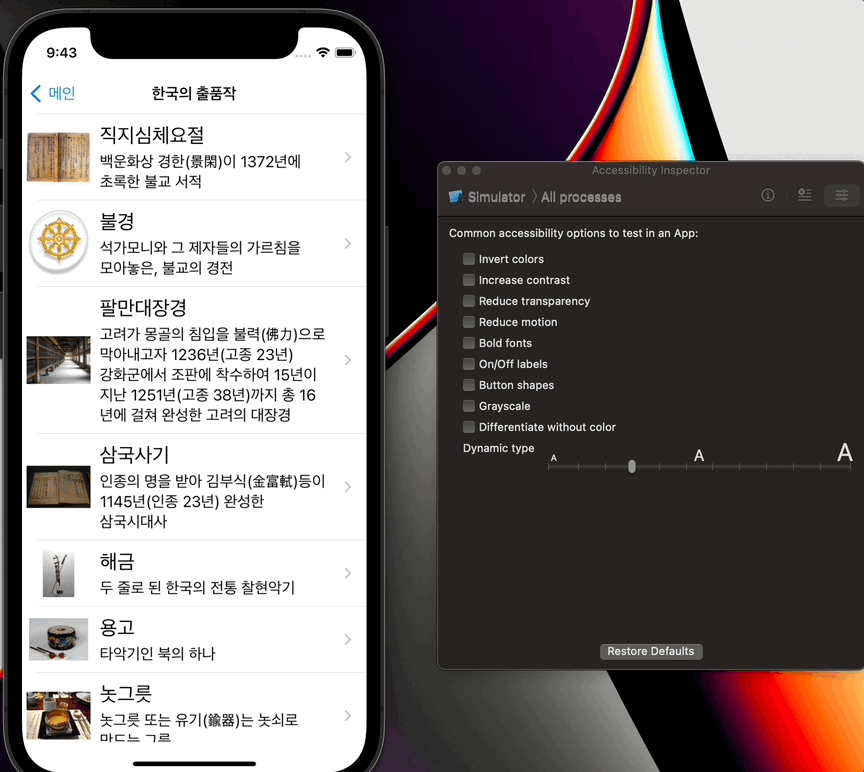Open the 직지심체요절 row chevron
The image size is (864, 772).
click(x=348, y=158)
